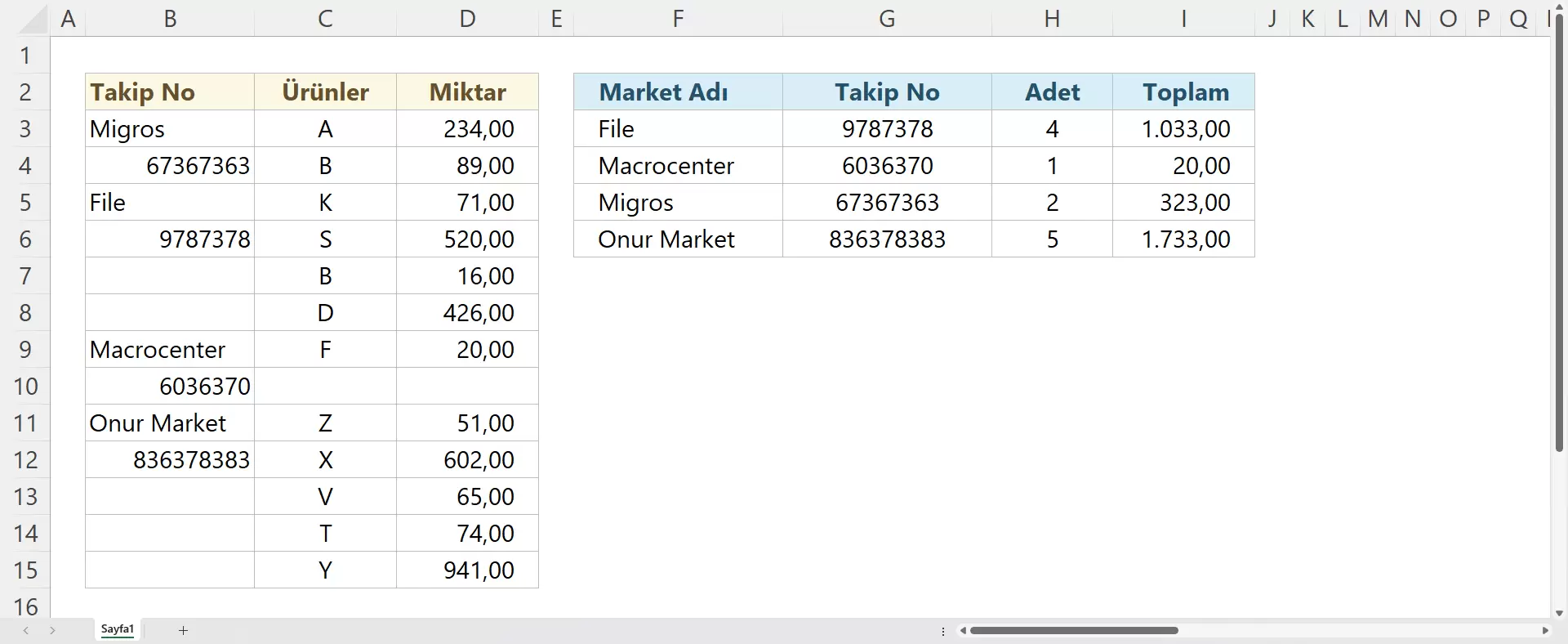Select Adet cell with value 4

(x=1052, y=128)
